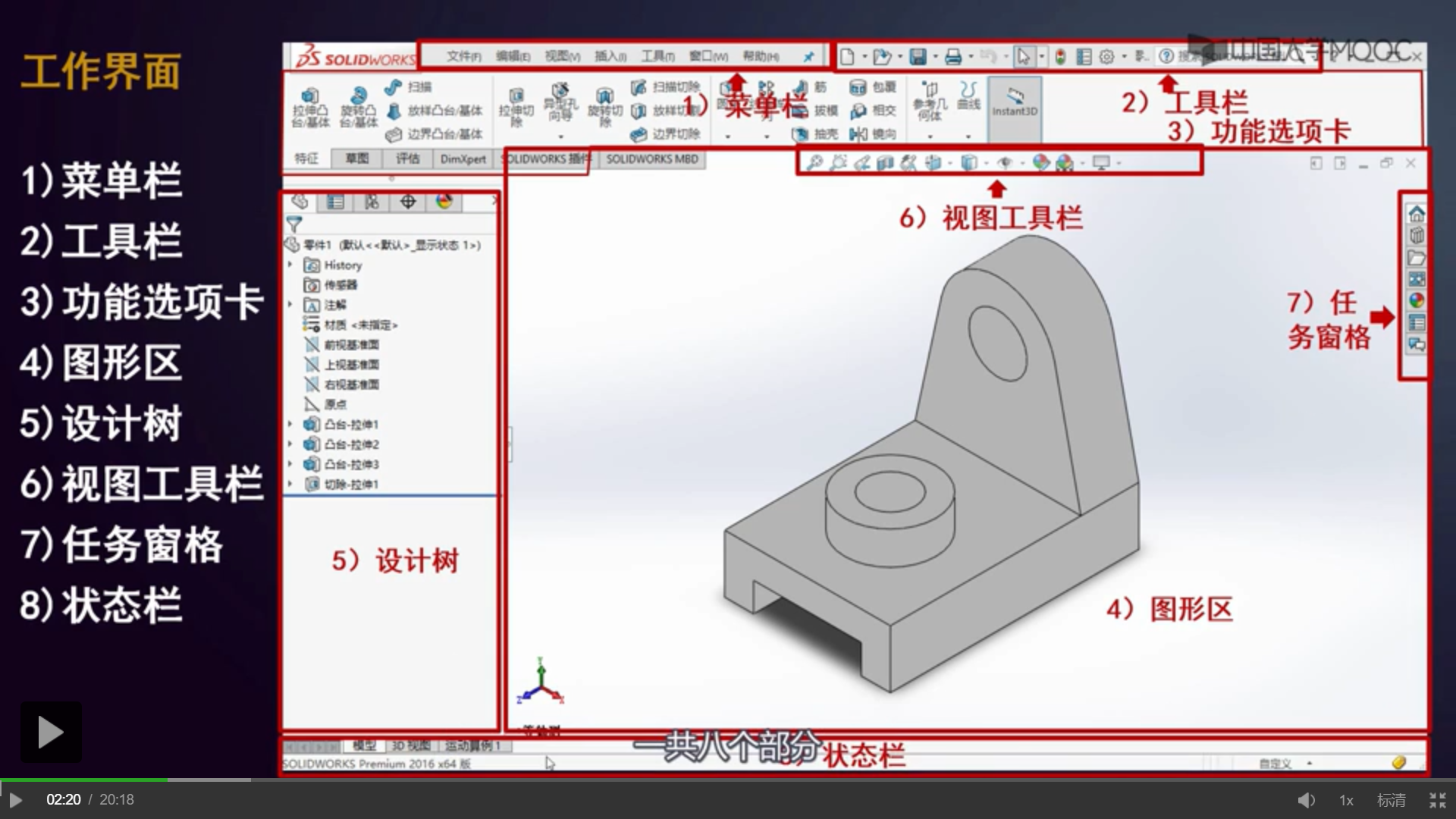Expand the 凸台-拉伸1 tree node

pyautogui.click(x=289, y=425)
